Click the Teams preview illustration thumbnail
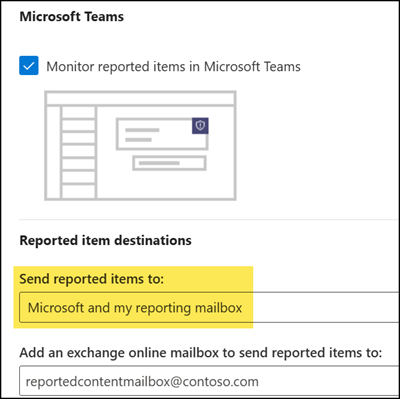Image resolution: width=400 pixels, height=399 pixels. [140, 146]
